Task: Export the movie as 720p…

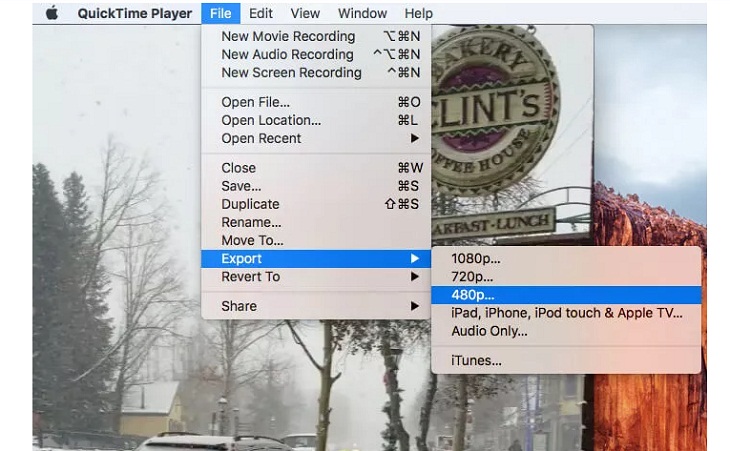Action: click(566, 276)
